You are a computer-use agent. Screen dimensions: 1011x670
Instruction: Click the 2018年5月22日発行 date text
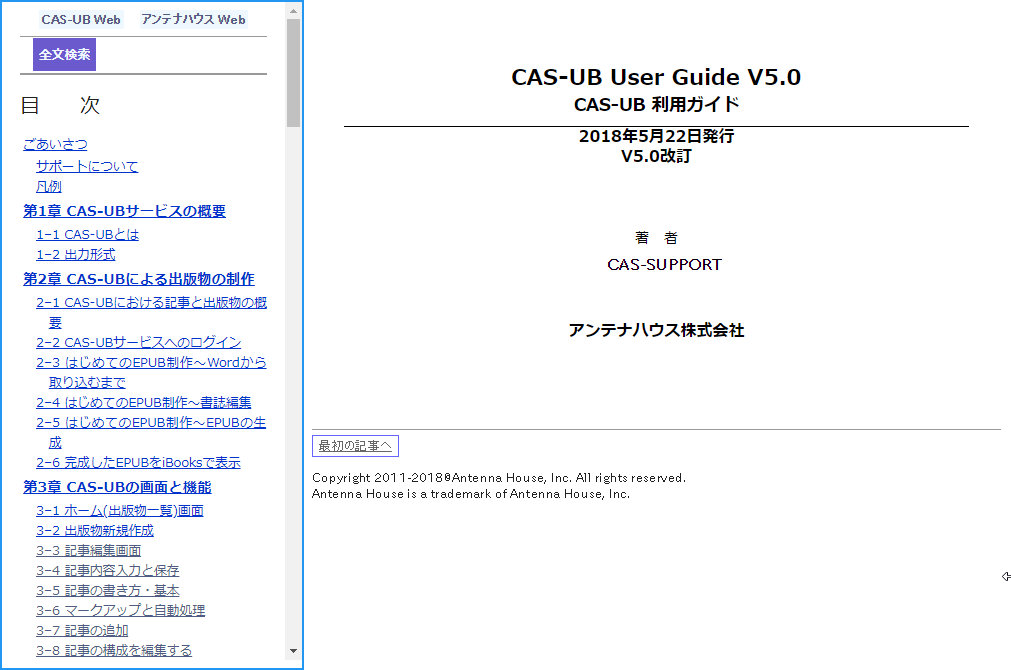pos(656,136)
